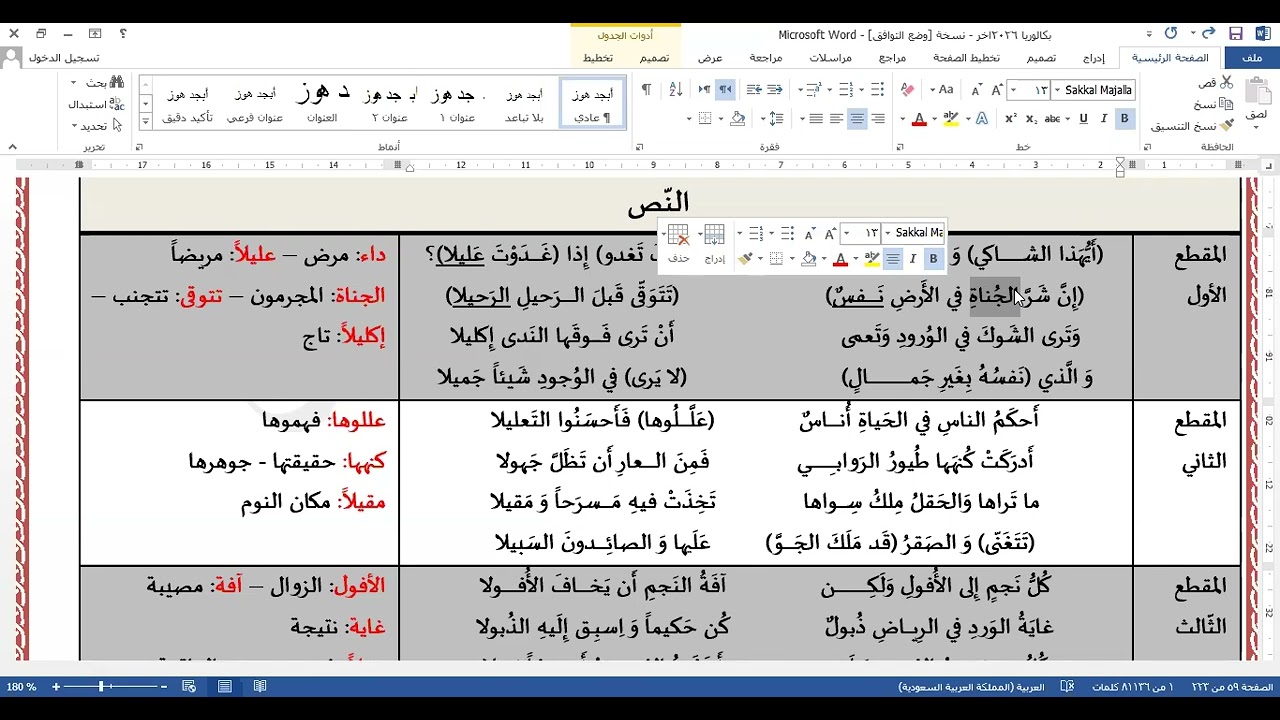The image size is (1280, 720).
Task: Open the Insert (إدراج) ribbon tab
Action: pos(1094,58)
